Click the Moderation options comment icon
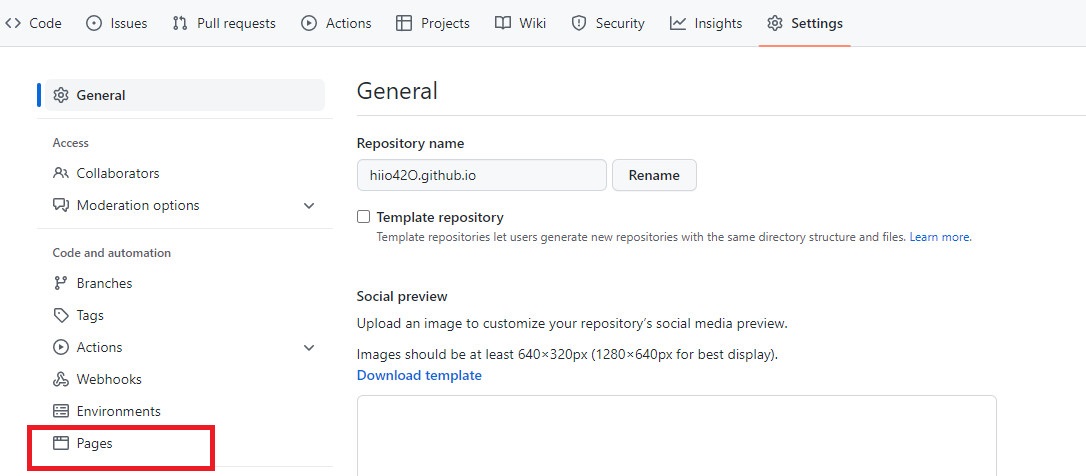Screen dimensions: 1086x476 click(x=61, y=205)
